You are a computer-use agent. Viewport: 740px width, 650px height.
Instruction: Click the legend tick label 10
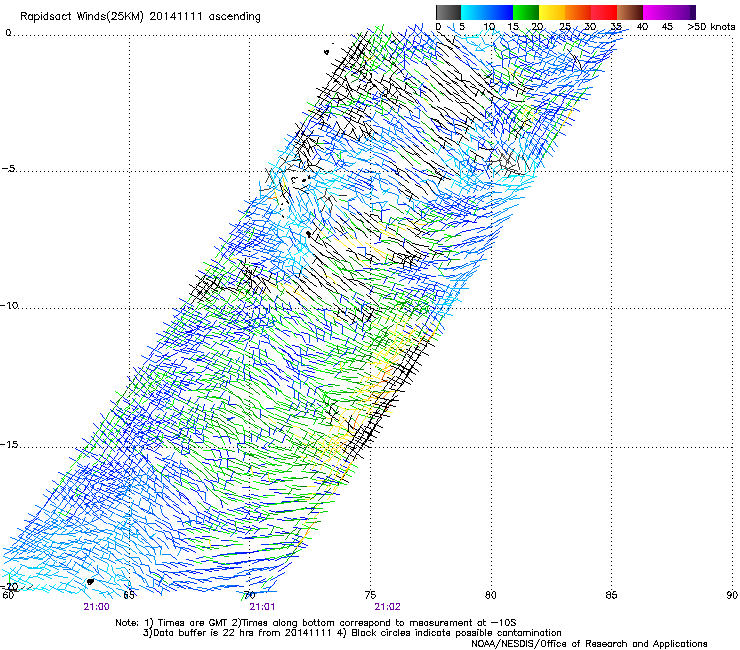[489, 27]
